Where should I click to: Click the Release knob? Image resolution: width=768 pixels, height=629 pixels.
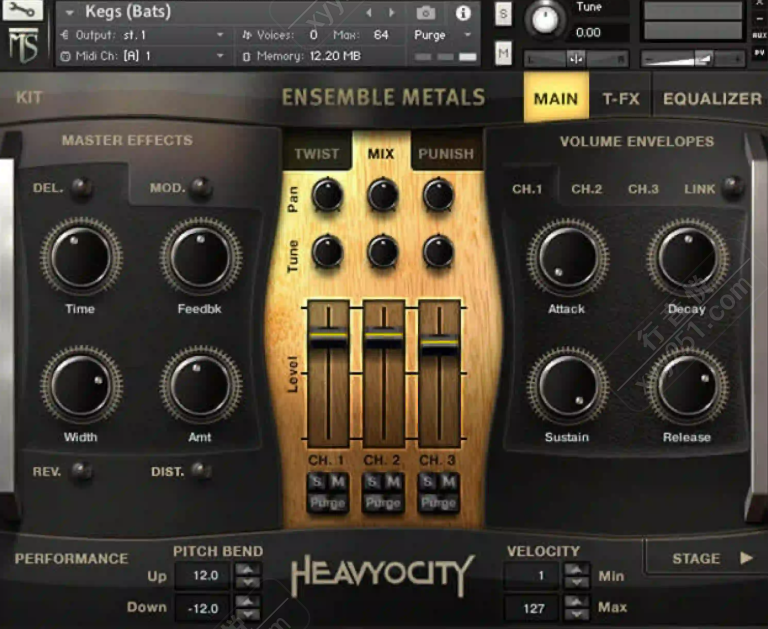click(688, 387)
